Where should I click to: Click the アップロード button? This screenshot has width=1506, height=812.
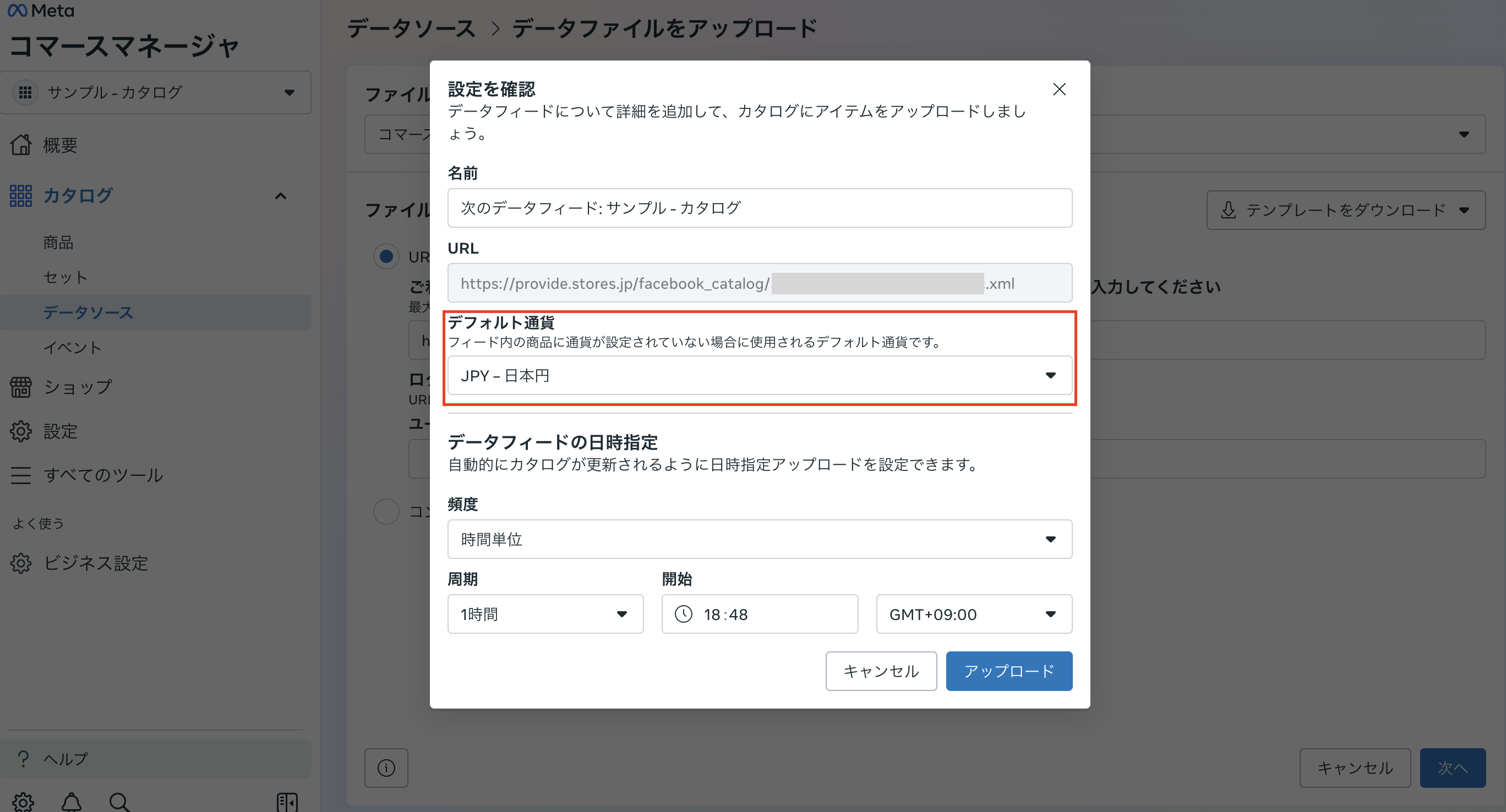pyautogui.click(x=1008, y=671)
